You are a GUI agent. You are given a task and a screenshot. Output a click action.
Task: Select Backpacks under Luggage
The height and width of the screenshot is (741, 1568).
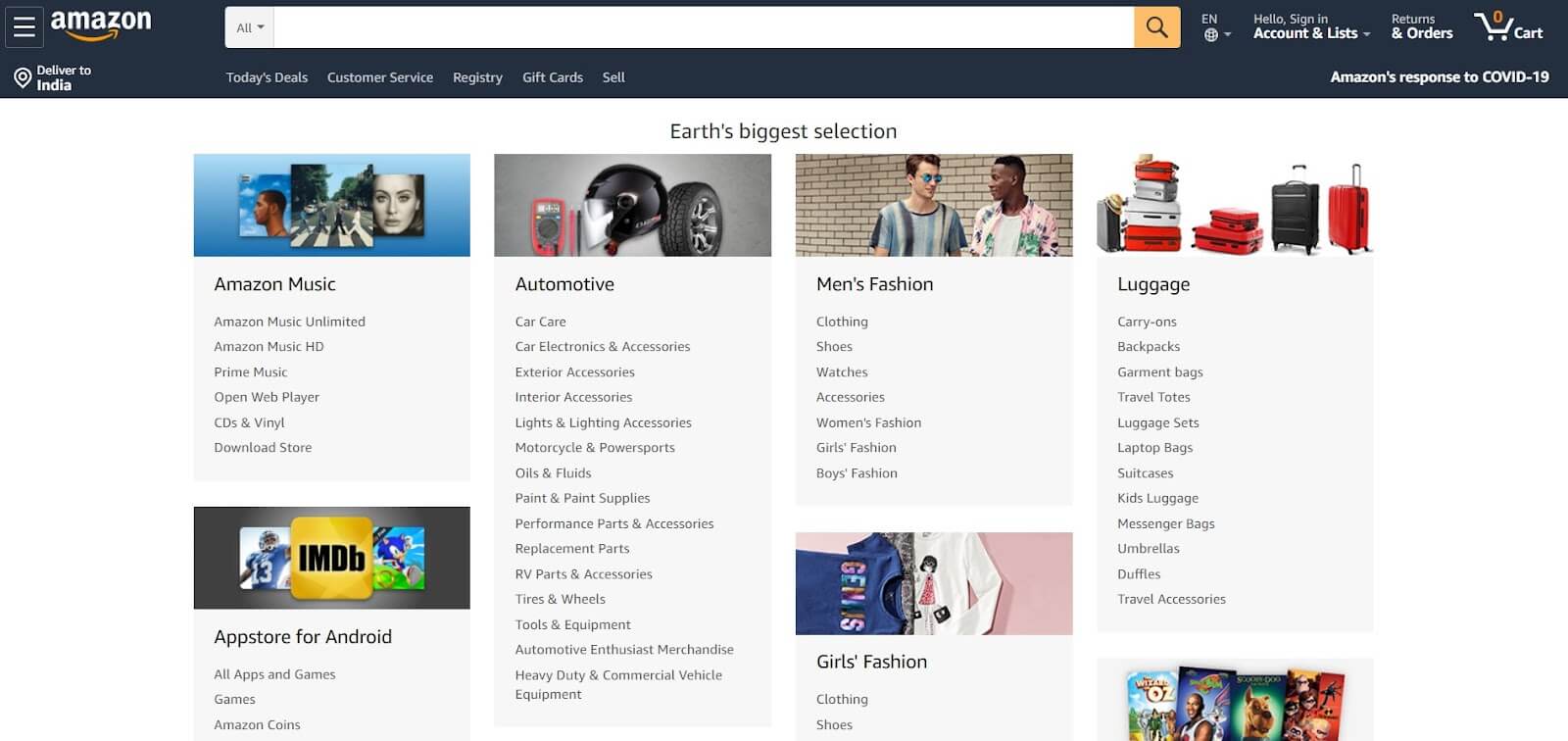[x=1149, y=347]
